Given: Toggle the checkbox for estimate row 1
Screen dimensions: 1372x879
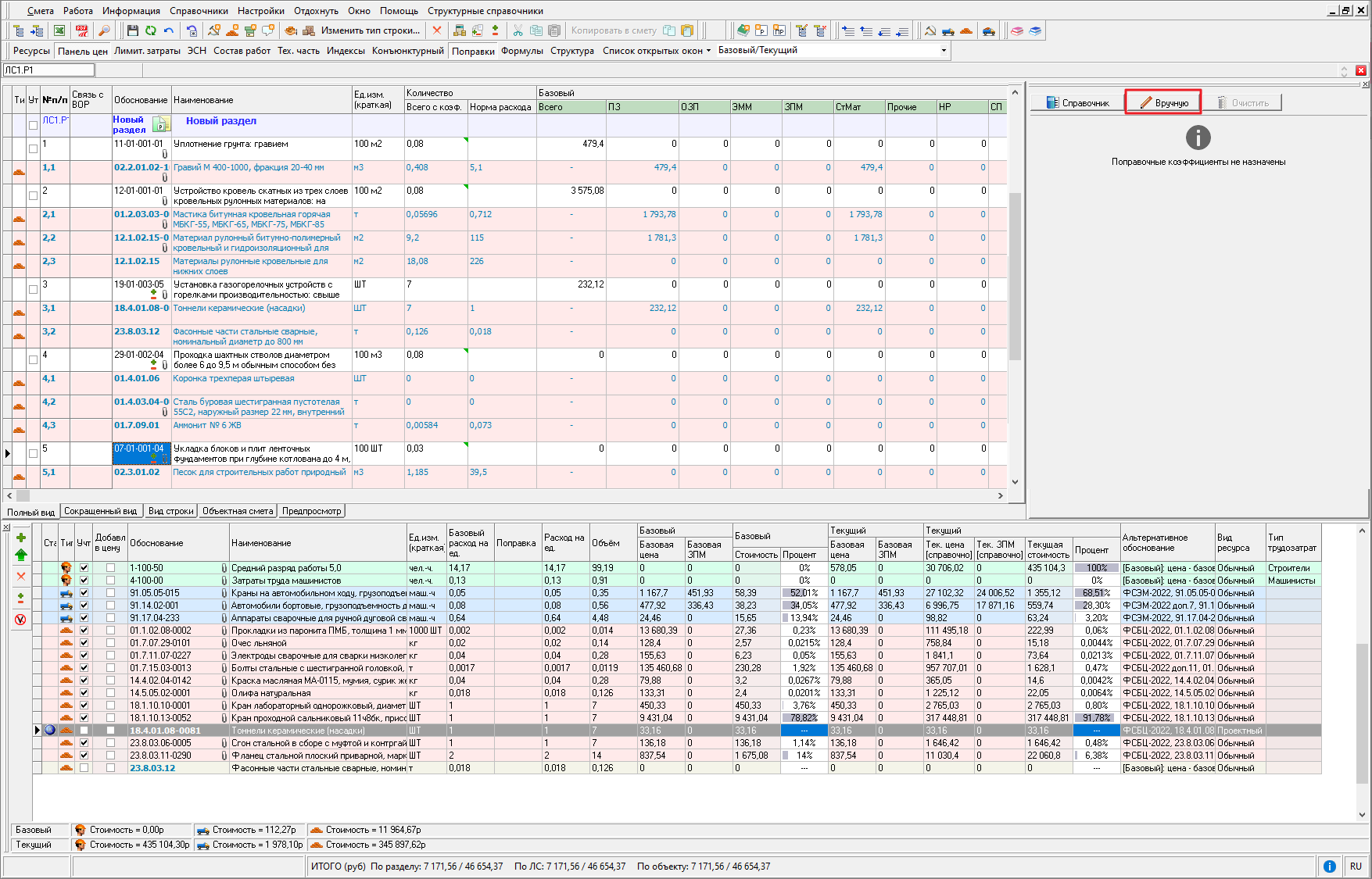Looking at the screenshot, I should (x=33, y=148).
